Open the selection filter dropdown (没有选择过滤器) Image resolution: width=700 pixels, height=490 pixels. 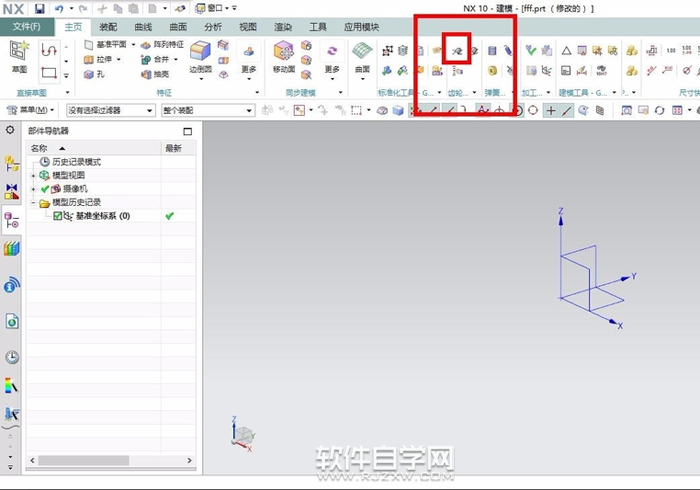pos(109,110)
